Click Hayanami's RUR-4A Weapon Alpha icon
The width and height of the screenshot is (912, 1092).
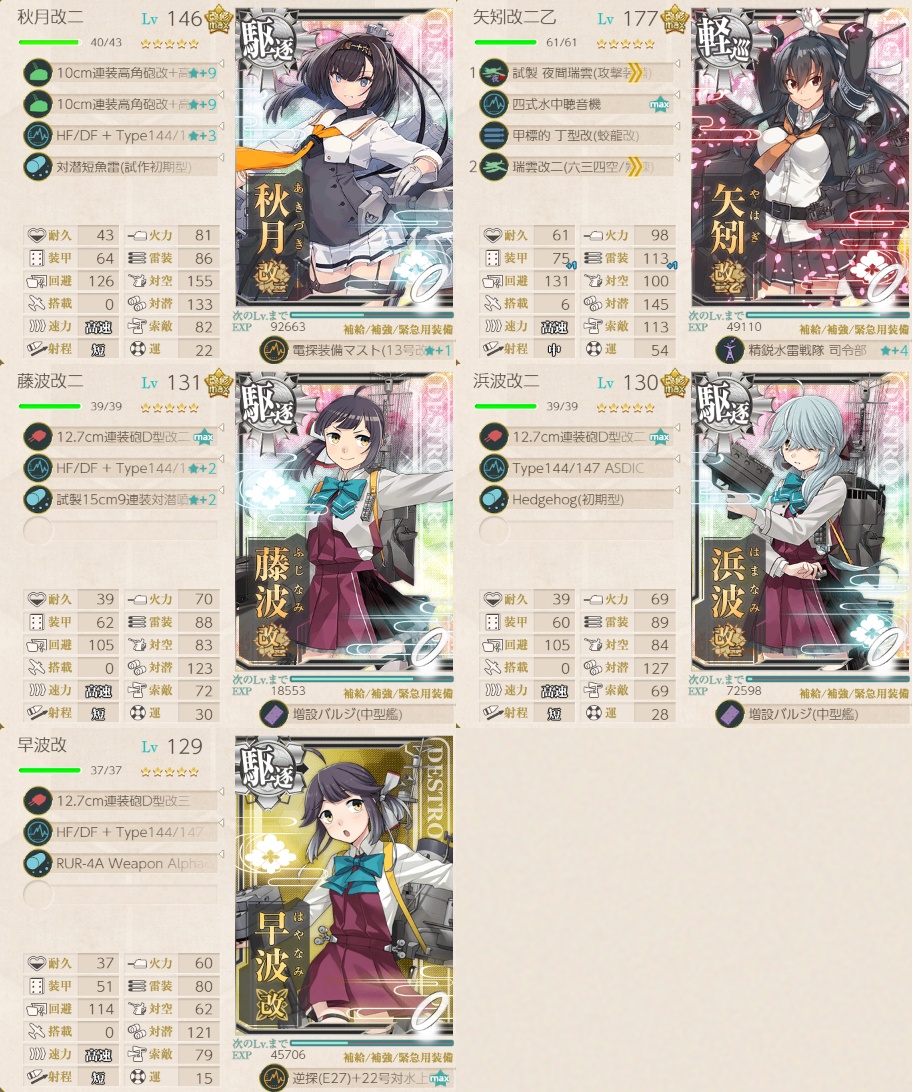tap(38, 863)
